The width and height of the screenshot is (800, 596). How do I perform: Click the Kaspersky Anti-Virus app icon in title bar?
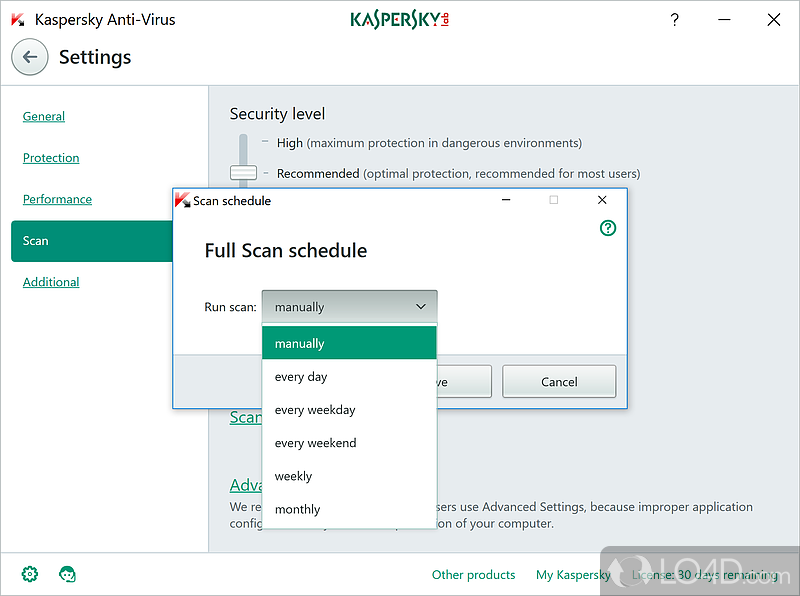(18, 20)
